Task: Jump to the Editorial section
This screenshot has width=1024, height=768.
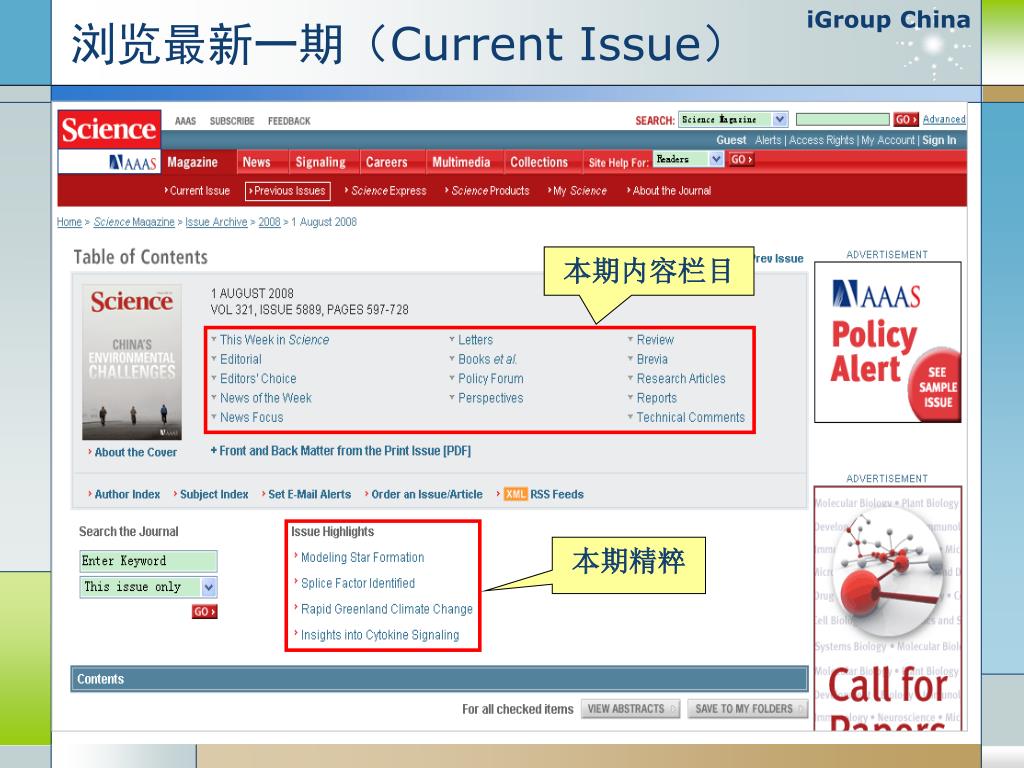Action: pos(240,359)
